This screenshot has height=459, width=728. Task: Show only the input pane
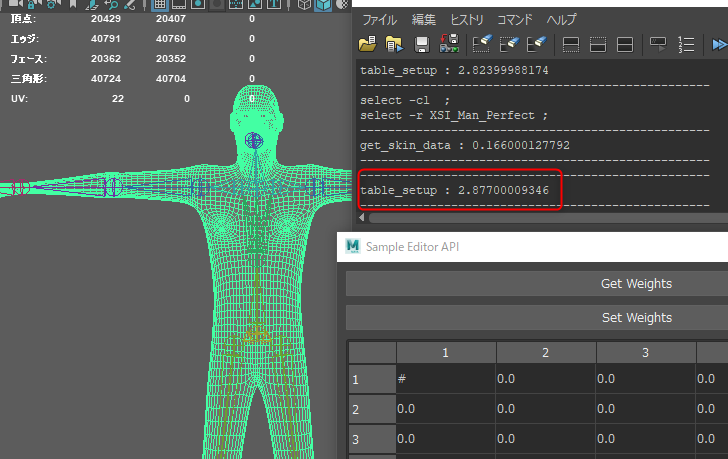pyautogui.click(x=598, y=45)
